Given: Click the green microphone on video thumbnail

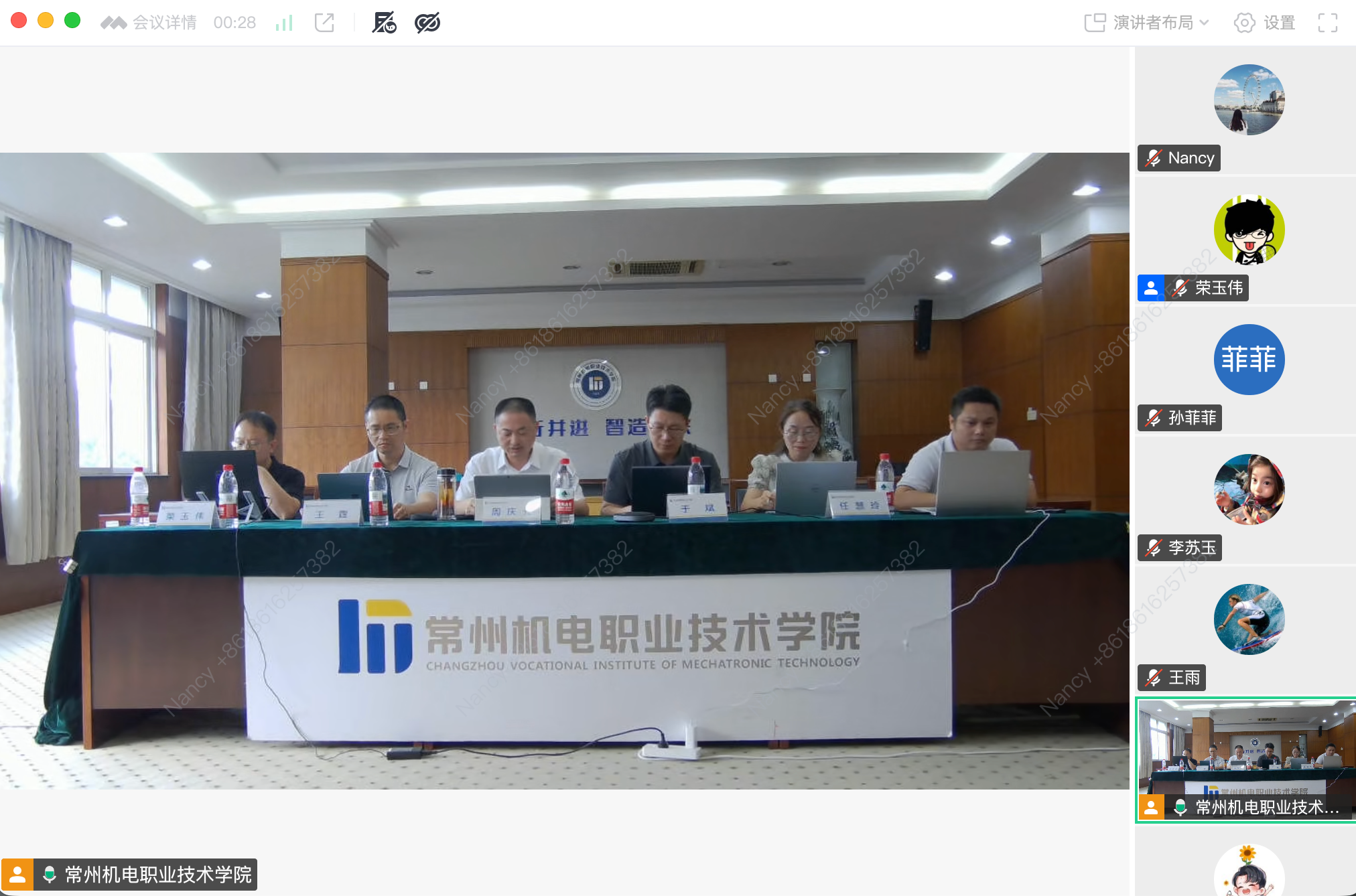Looking at the screenshot, I should coord(1180,807).
